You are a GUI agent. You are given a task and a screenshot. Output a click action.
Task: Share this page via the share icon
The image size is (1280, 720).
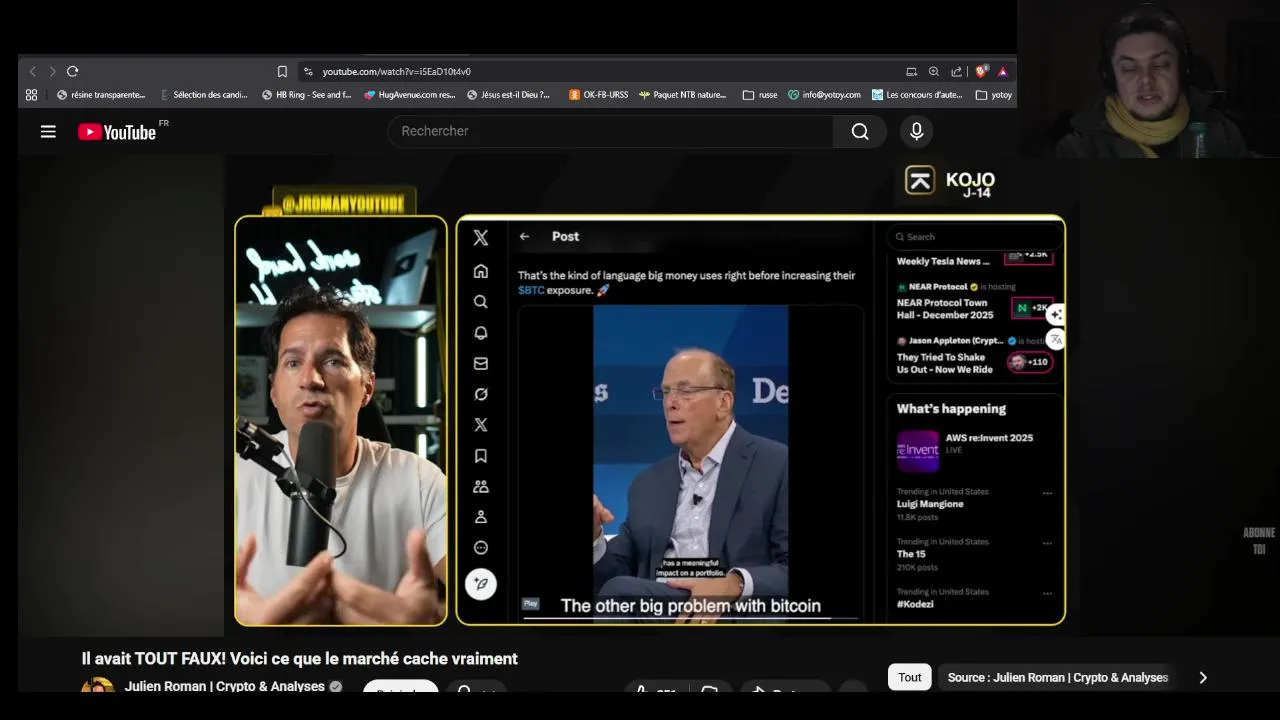point(957,71)
